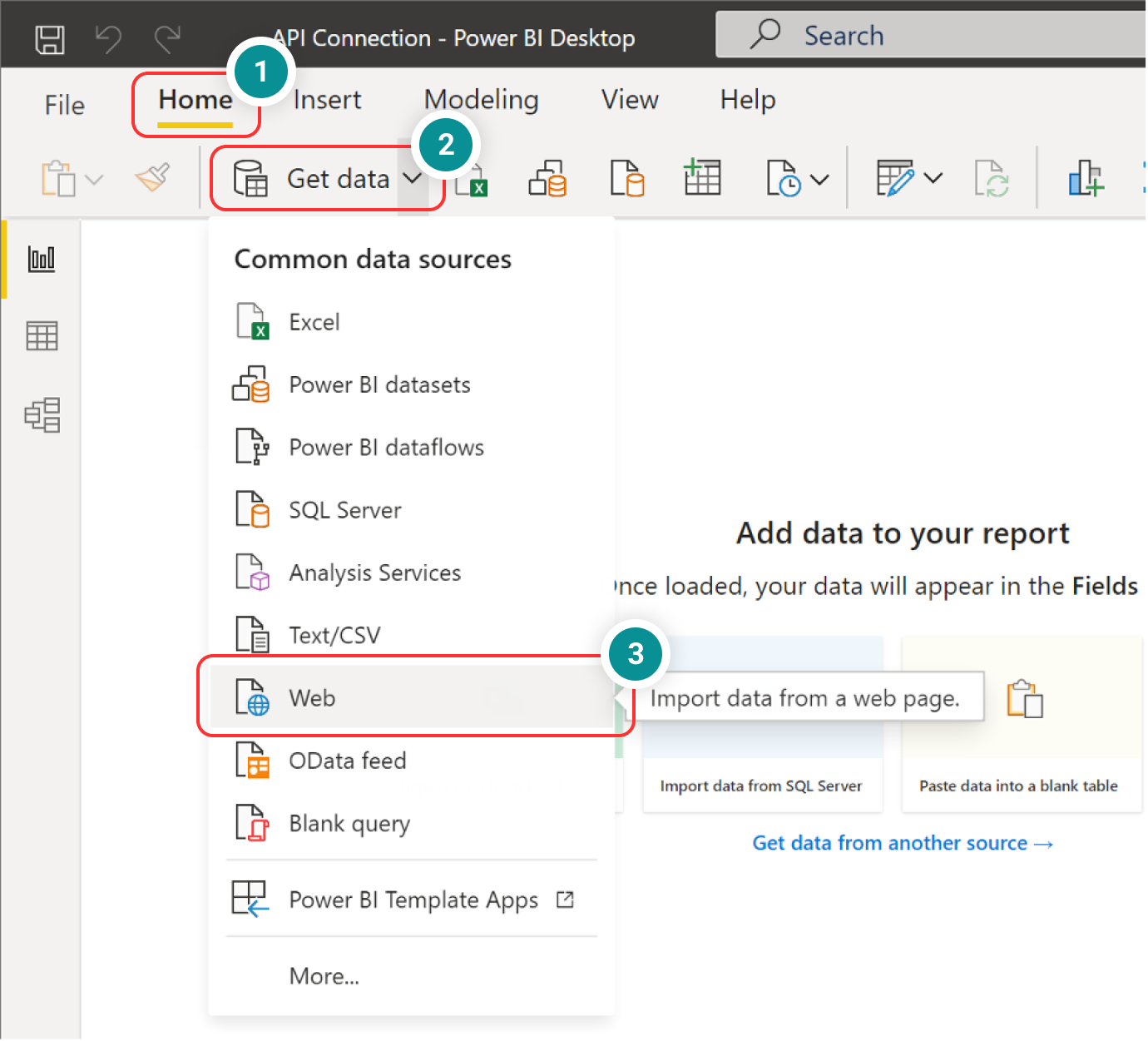Open Power BI Template Apps entry
The width and height of the screenshot is (1148, 1041).
coord(412,900)
